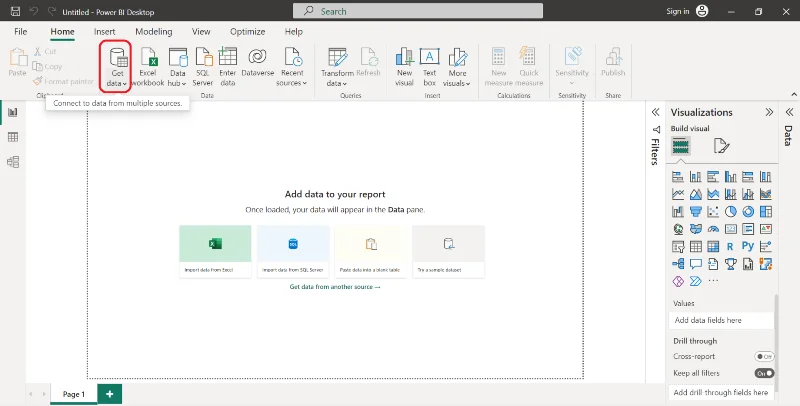Open more visuals ellipsis in Visualizations pane
The height and width of the screenshot is (406, 800).
click(x=713, y=281)
